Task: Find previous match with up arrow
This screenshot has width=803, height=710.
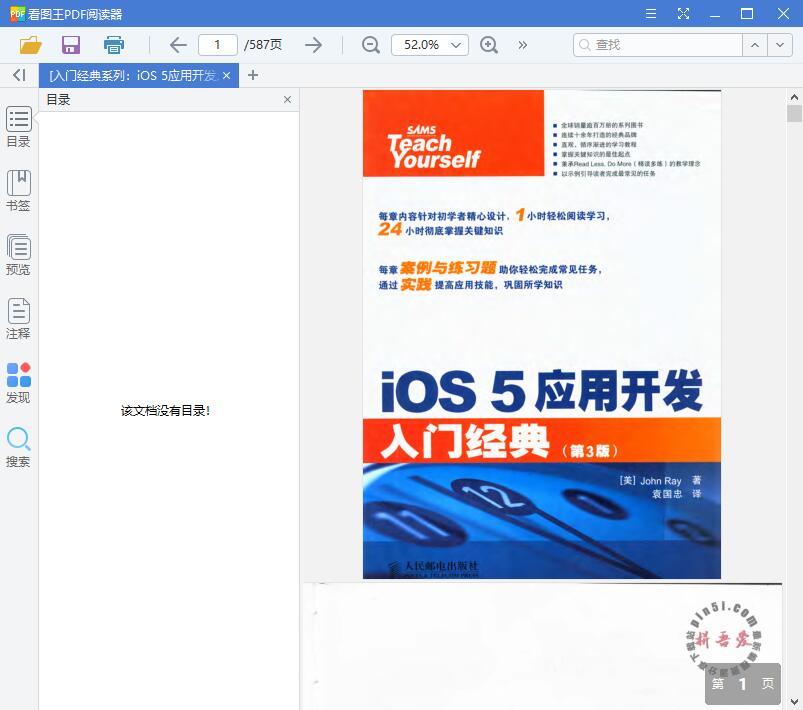Action: 755,45
